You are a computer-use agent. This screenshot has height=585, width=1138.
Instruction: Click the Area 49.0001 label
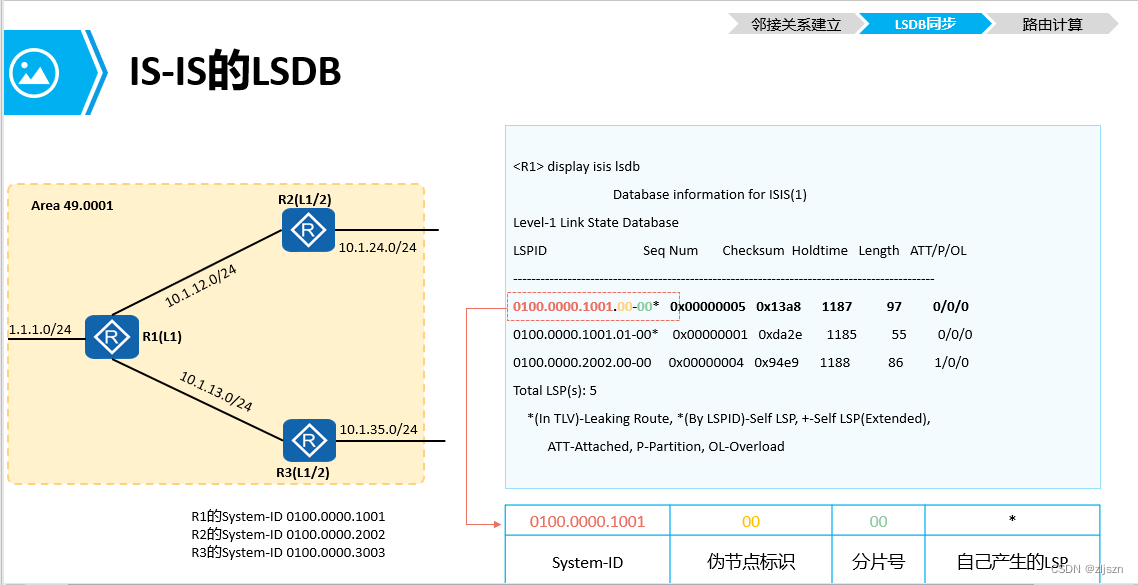72,206
